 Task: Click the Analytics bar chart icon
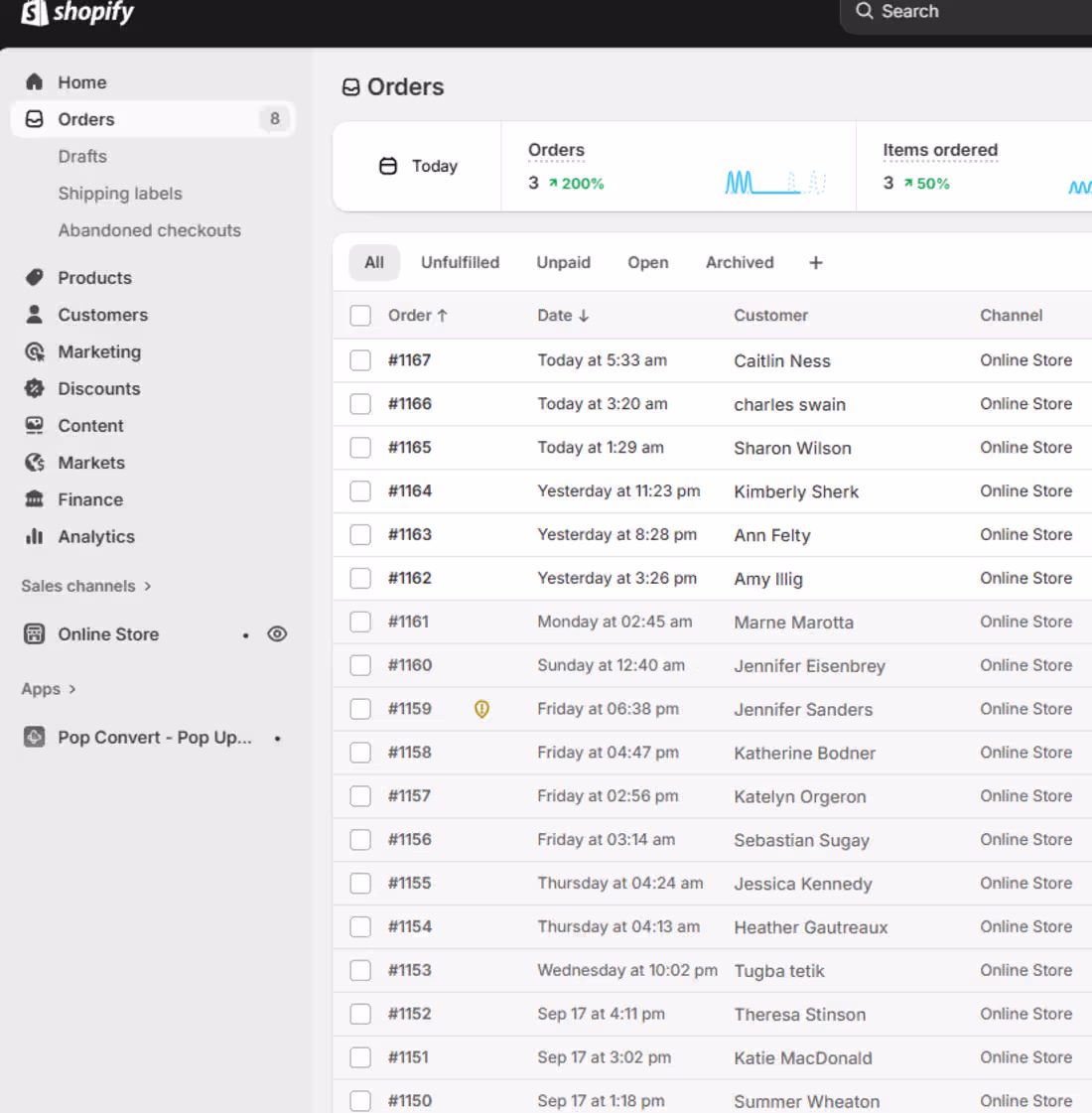tap(34, 536)
